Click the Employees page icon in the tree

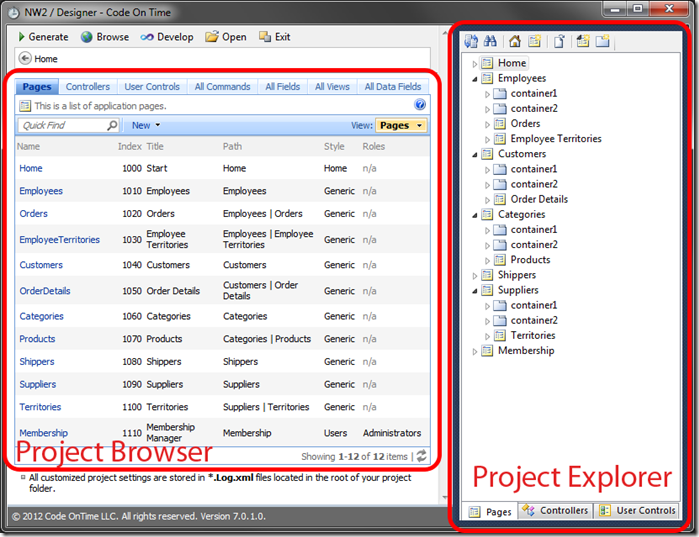point(487,78)
